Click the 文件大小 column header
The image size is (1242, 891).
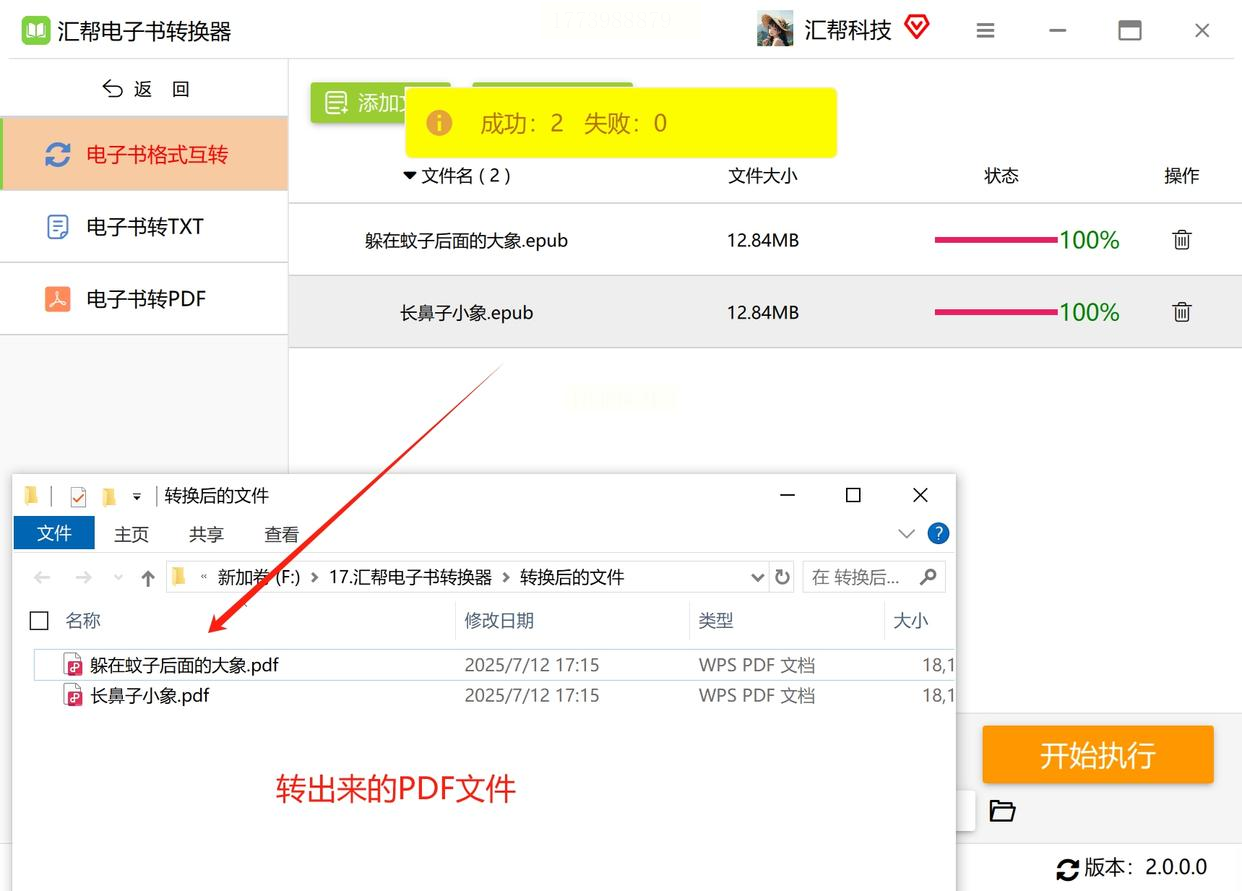(x=763, y=176)
